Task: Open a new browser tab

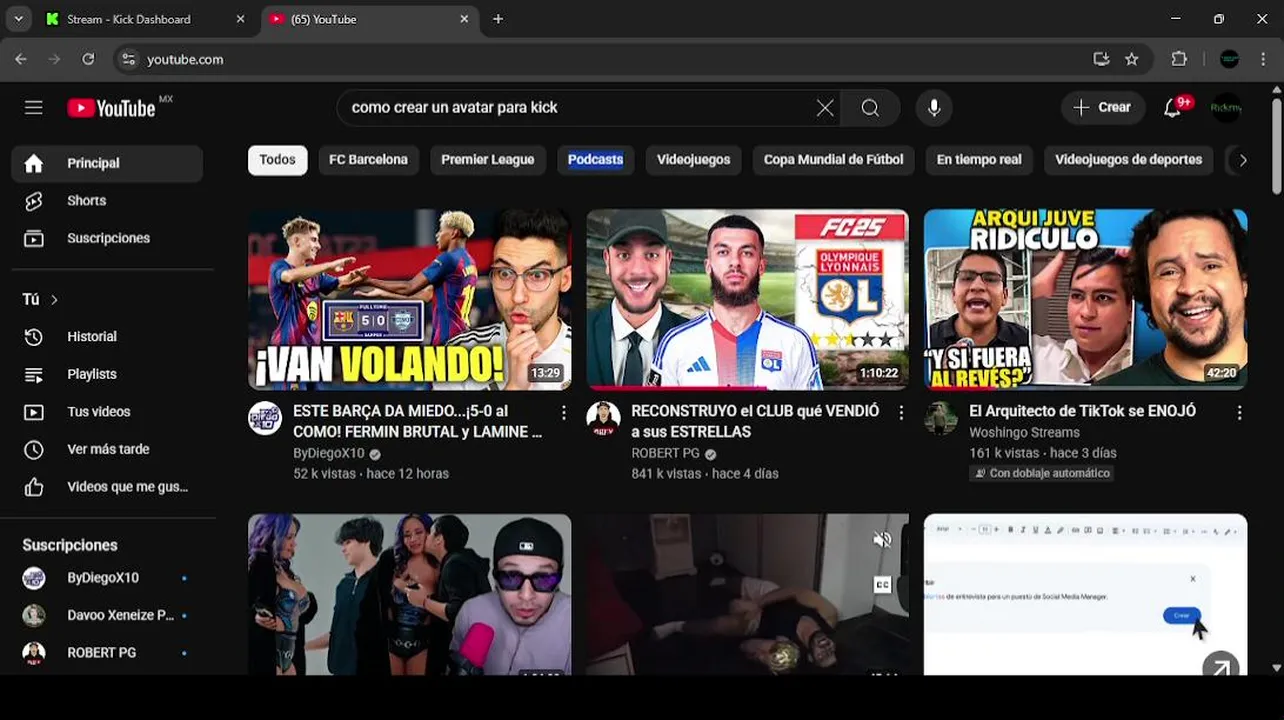Action: [x=498, y=19]
